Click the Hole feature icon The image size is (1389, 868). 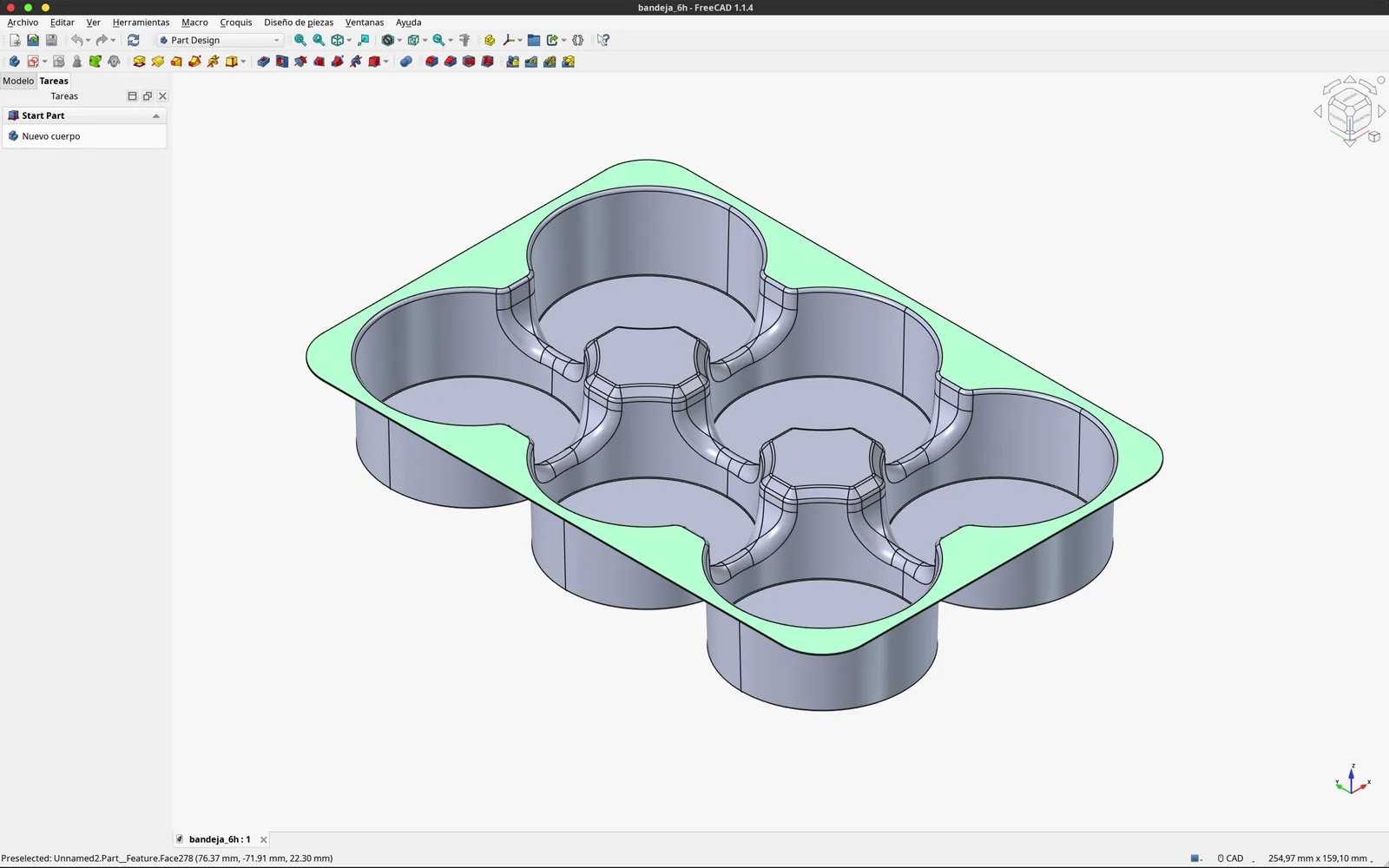point(282,62)
